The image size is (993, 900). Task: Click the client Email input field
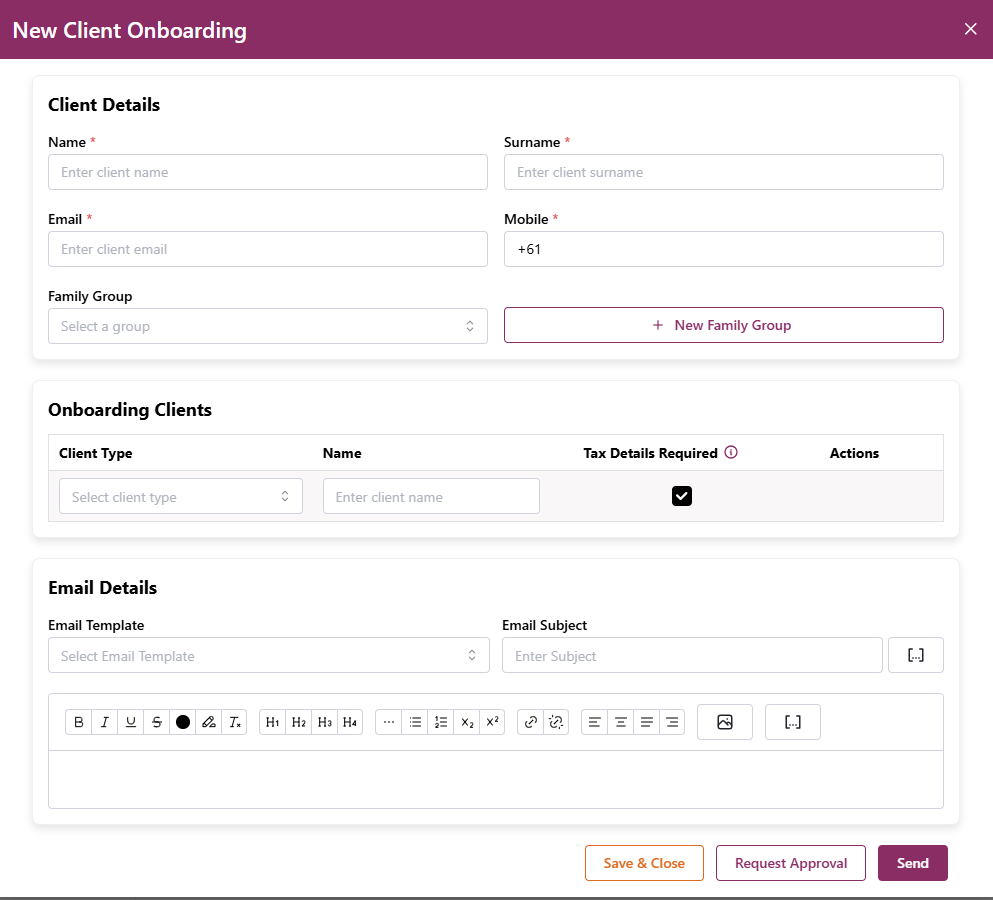(268, 249)
